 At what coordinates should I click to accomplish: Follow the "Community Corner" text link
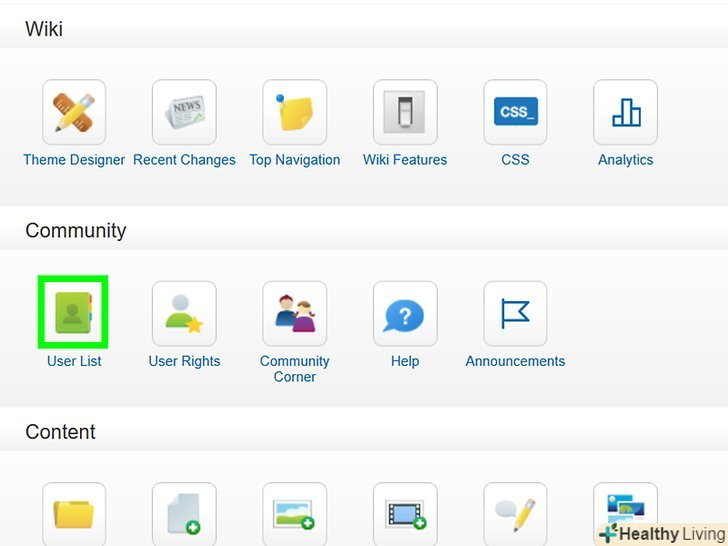(x=294, y=369)
